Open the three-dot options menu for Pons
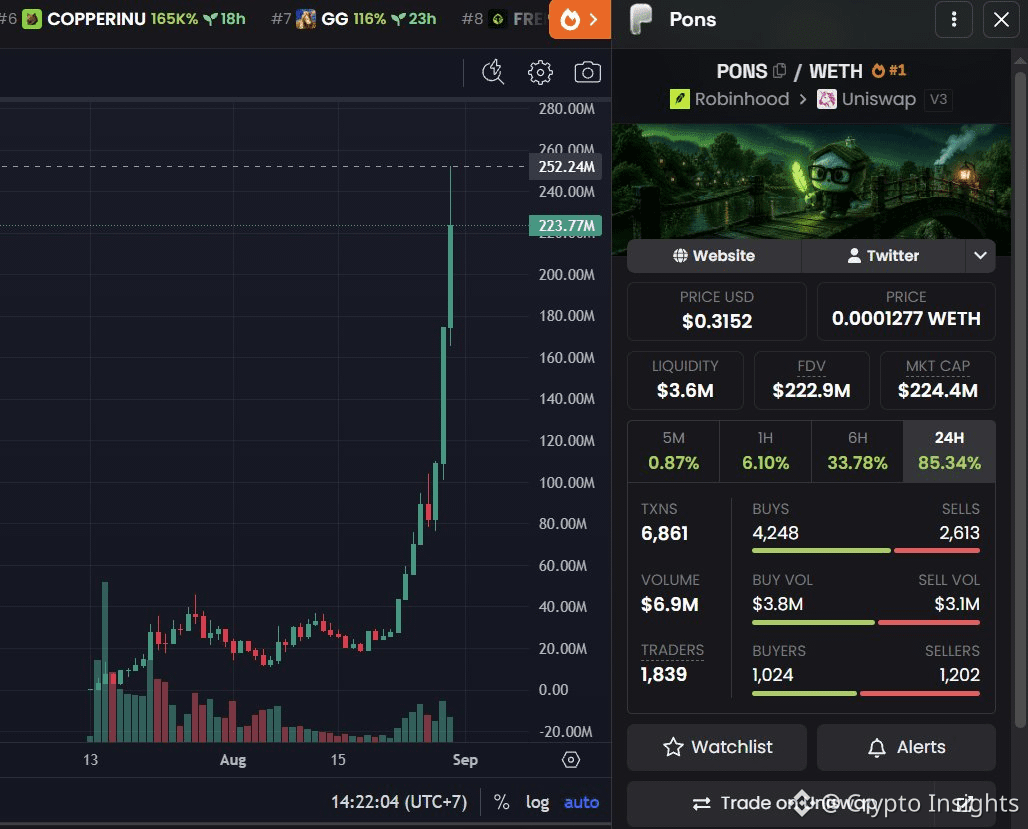 coord(953,19)
